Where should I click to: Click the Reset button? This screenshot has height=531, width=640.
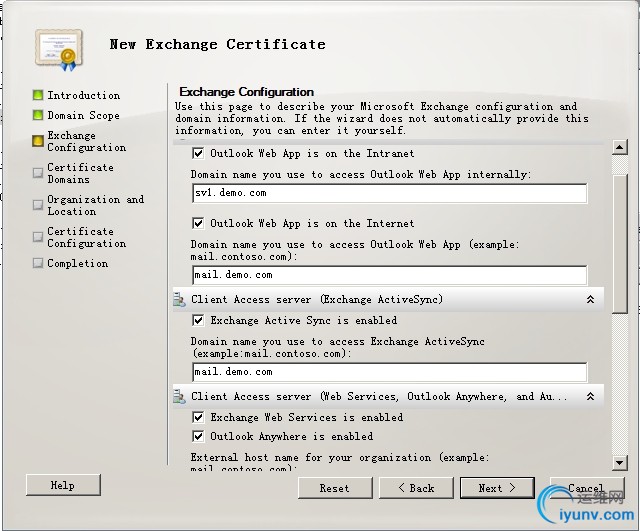[x=335, y=488]
